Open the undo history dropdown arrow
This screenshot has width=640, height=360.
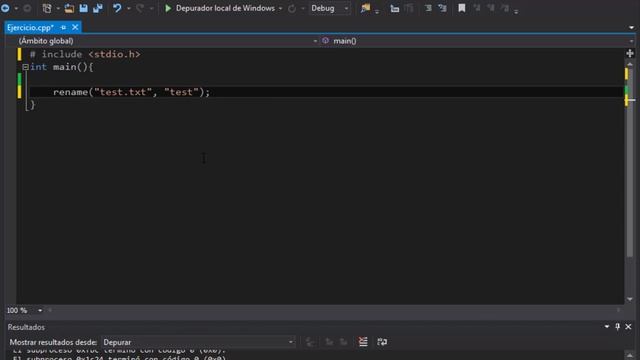[129, 9]
